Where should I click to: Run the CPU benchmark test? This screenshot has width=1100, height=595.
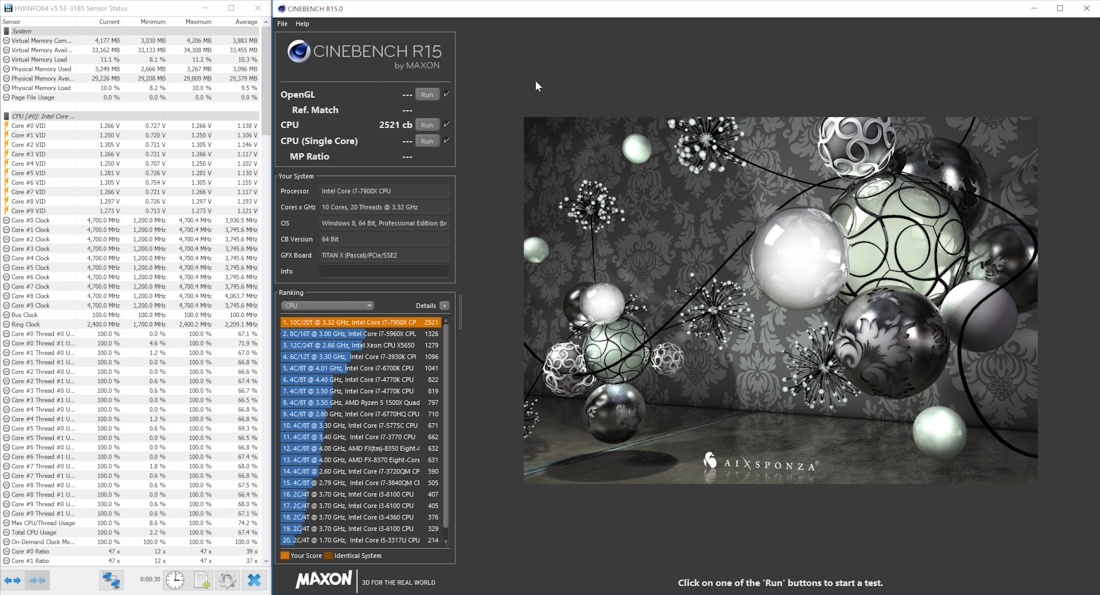tap(427, 125)
